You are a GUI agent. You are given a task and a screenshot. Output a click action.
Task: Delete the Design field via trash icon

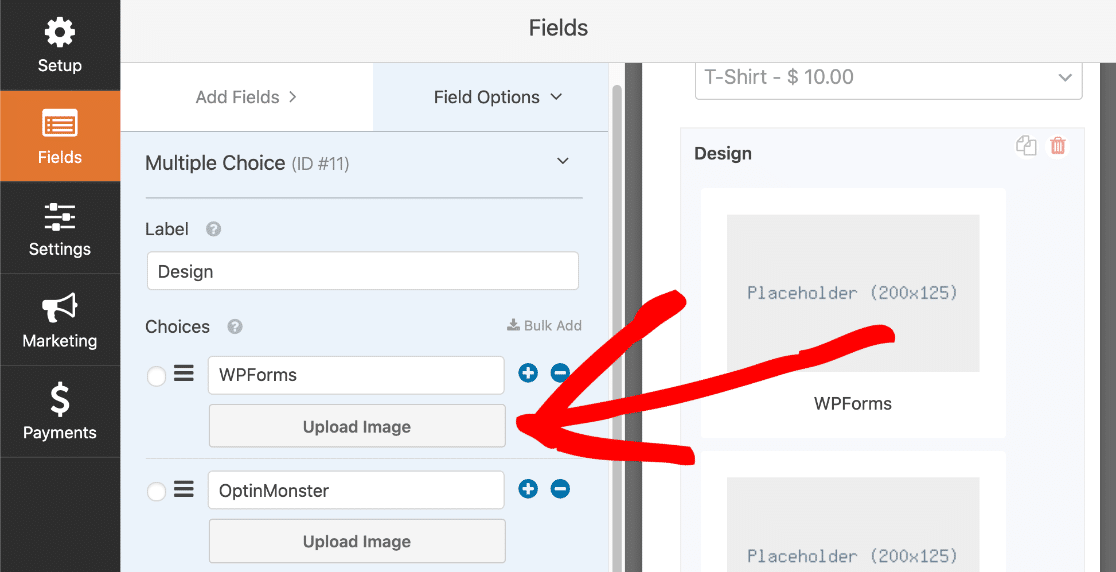point(1058,146)
